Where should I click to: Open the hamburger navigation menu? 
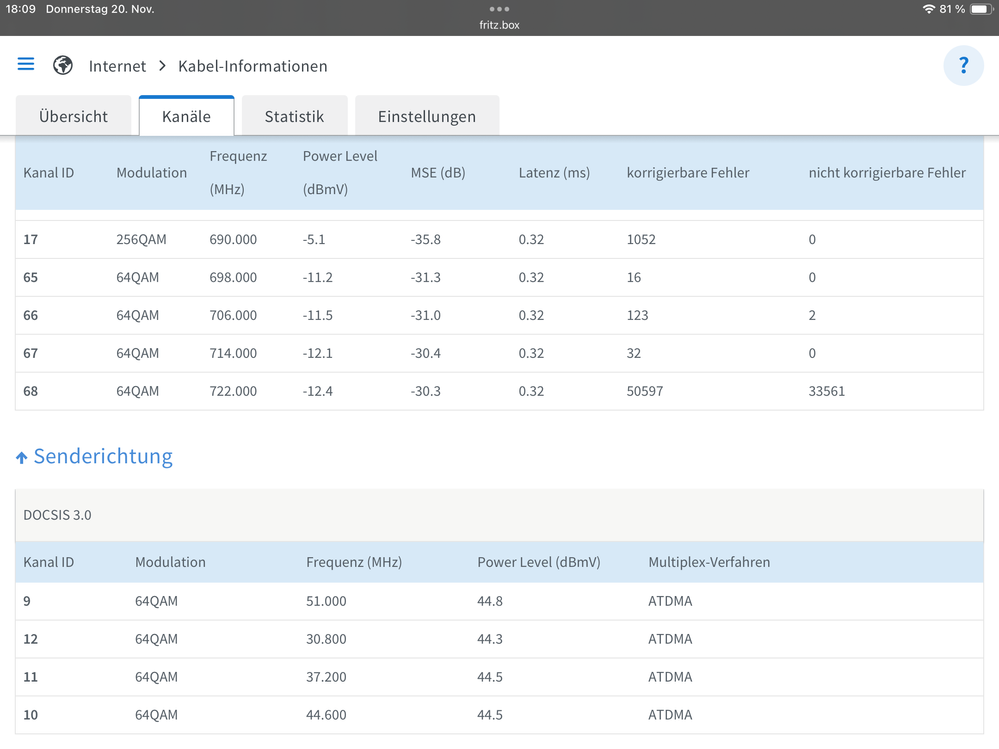(26, 65)
